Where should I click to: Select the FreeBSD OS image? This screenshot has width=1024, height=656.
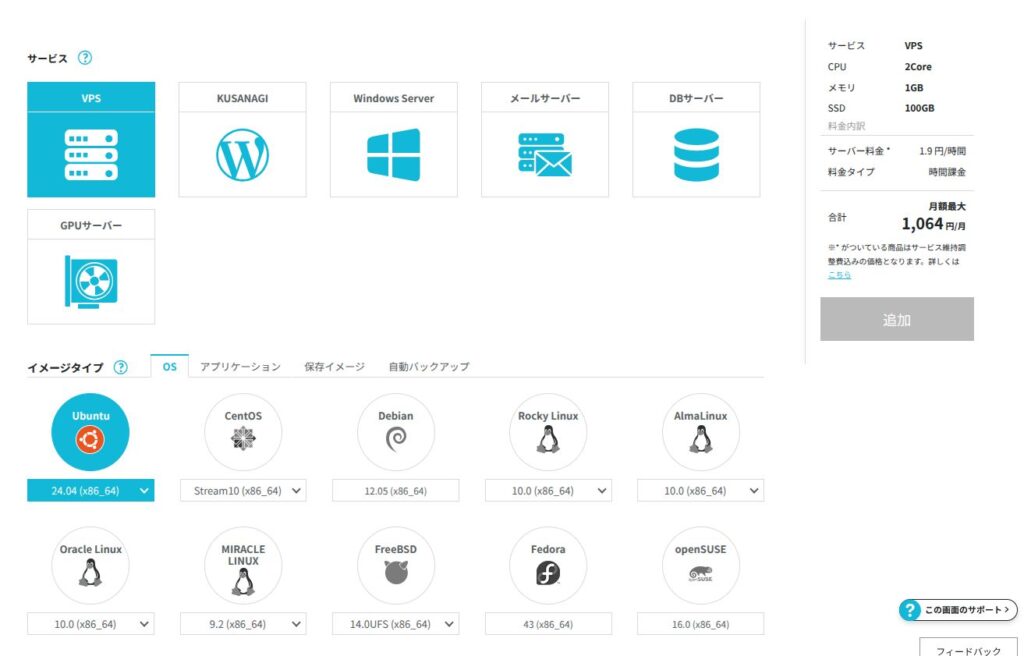coord(396,565)
